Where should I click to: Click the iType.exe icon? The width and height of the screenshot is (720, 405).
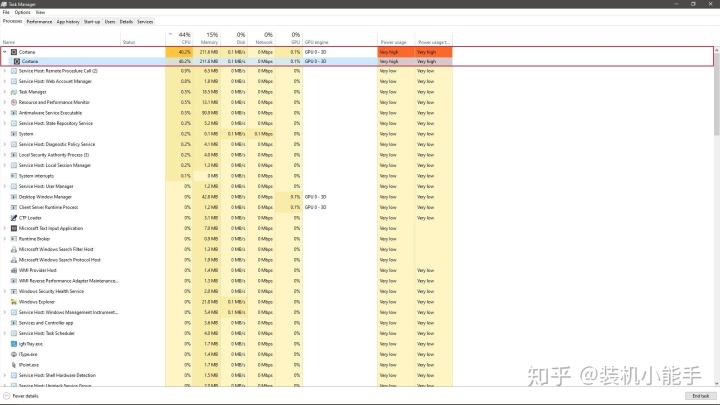point(14,354)
